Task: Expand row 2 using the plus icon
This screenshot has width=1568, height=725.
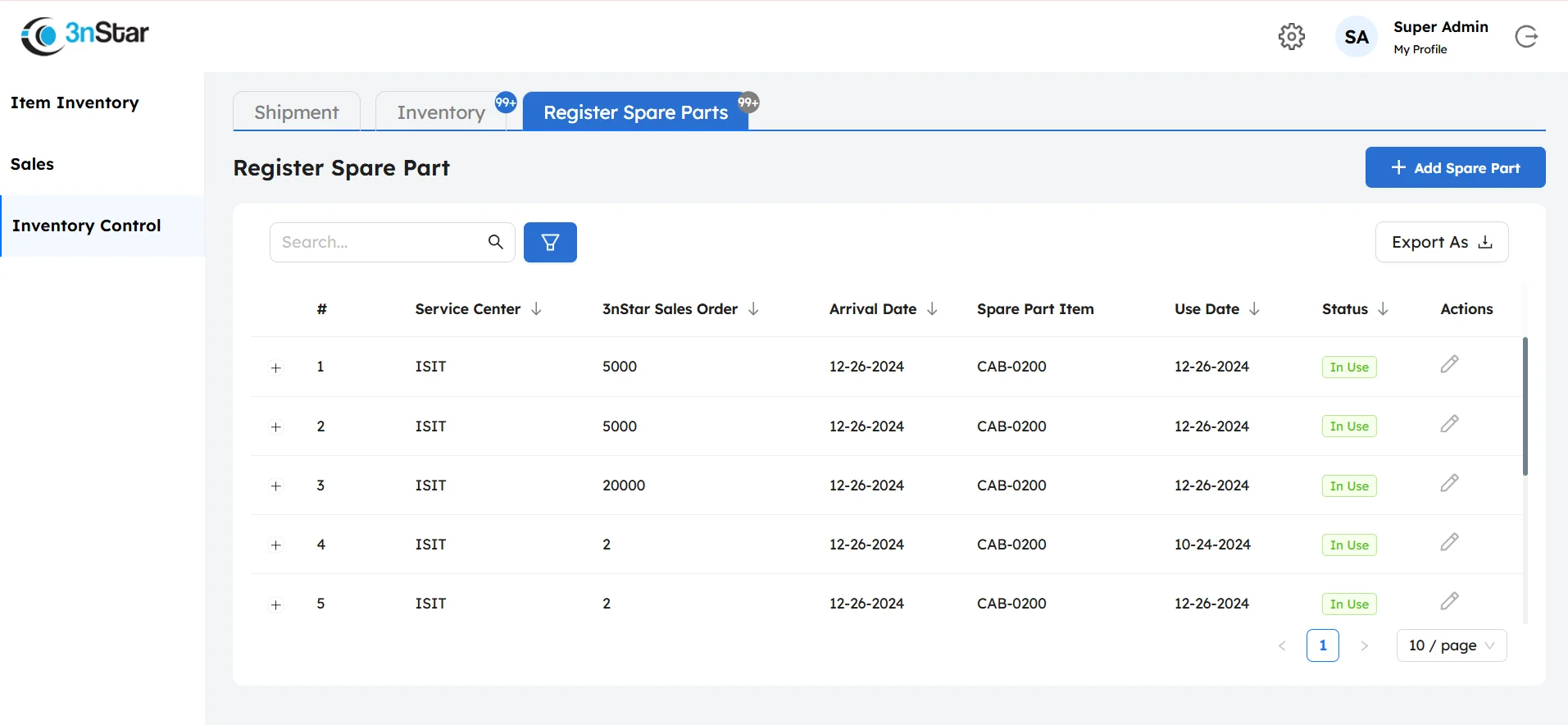Action: [276, 426]
